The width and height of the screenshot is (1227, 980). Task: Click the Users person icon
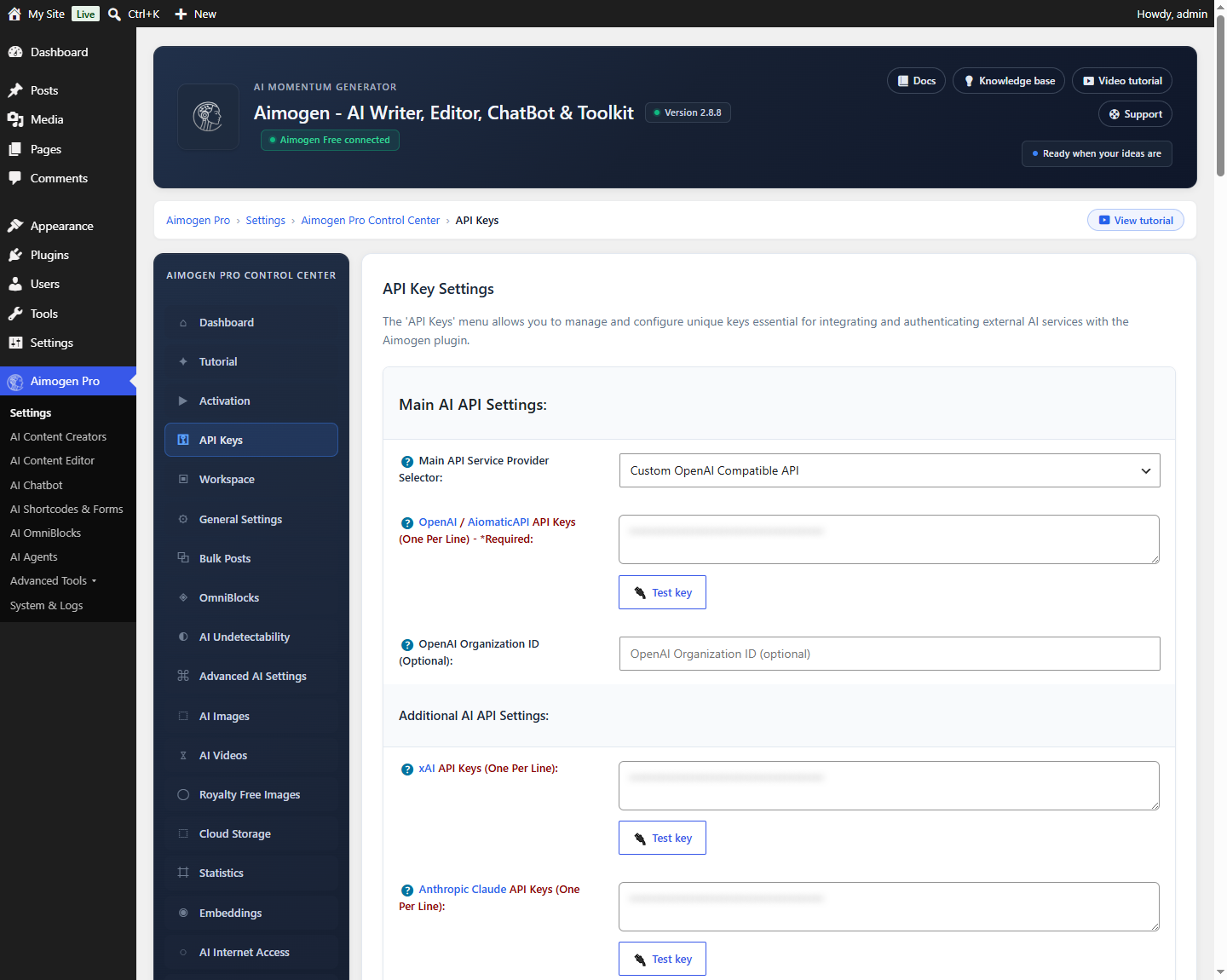[15, 284]
